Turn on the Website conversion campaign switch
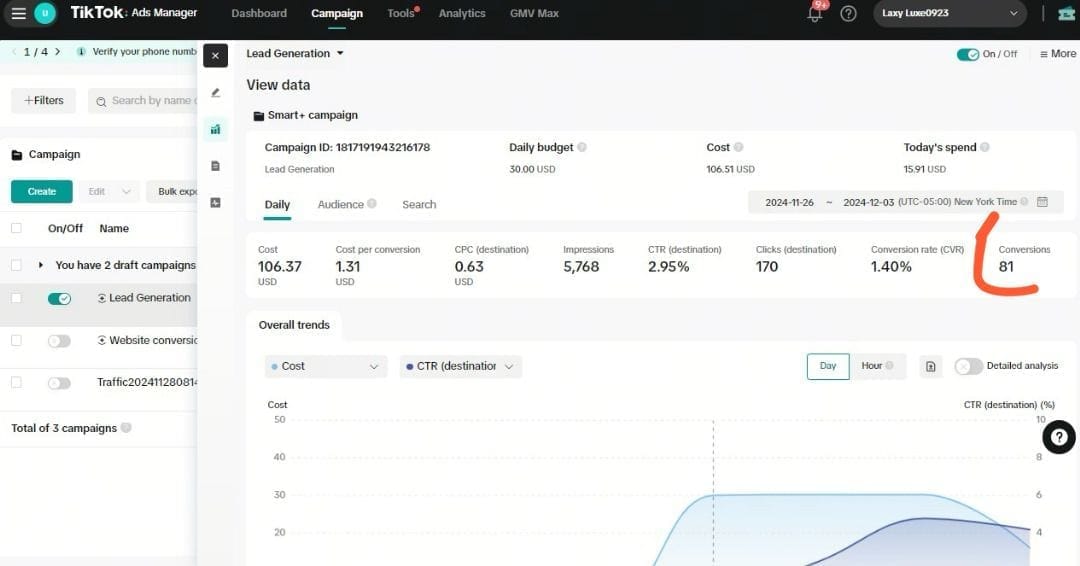Screen dimensions: 1080x566 (59, 341)
